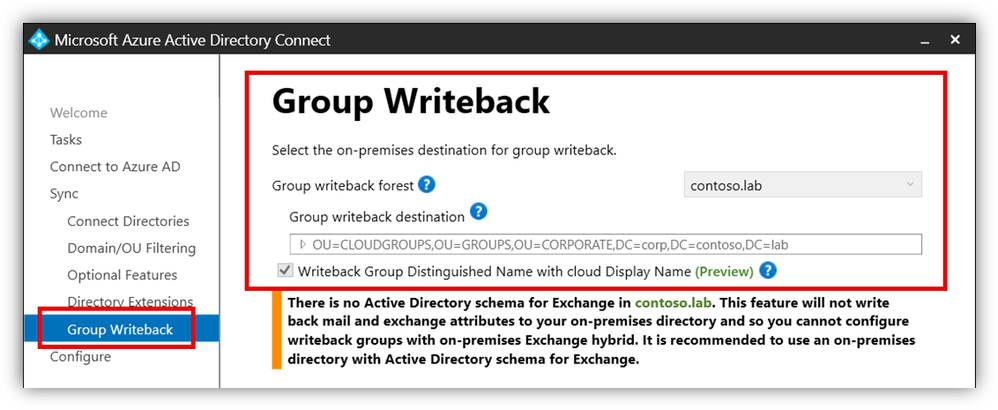This screenshot has height=410, width=998.
Task: Open help for Group writeback destination
Action: (479, 211)
